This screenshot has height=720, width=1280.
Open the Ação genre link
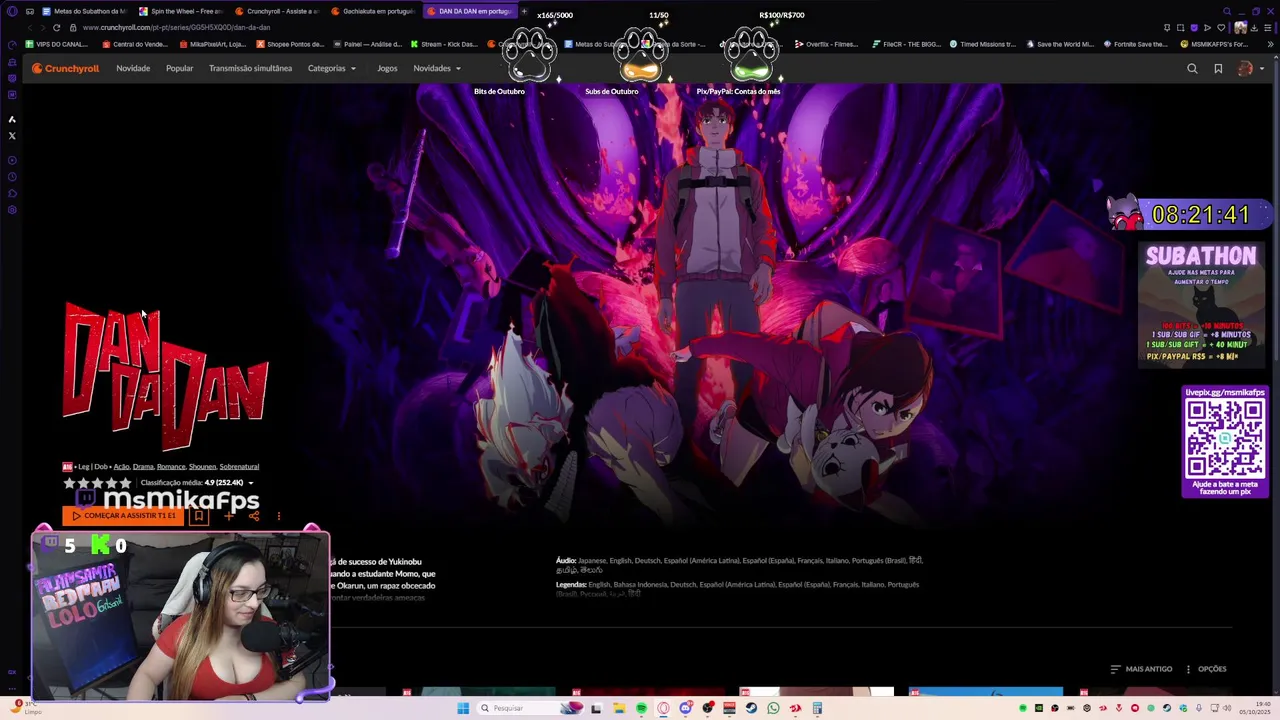pyautogui.click(x=121, y=466)
